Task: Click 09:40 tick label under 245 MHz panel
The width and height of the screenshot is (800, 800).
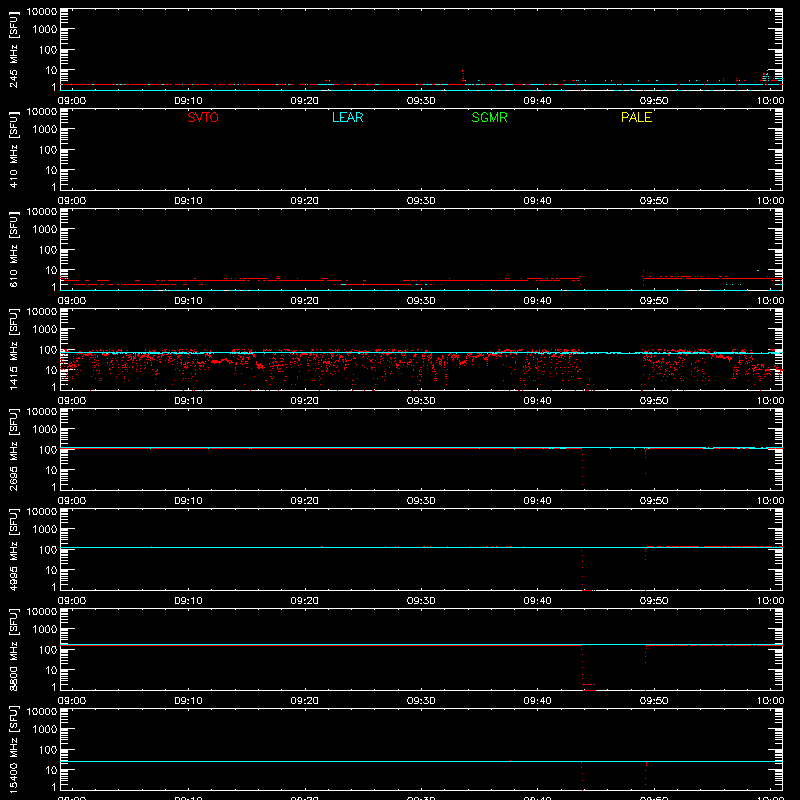Action: click(537, 101)
